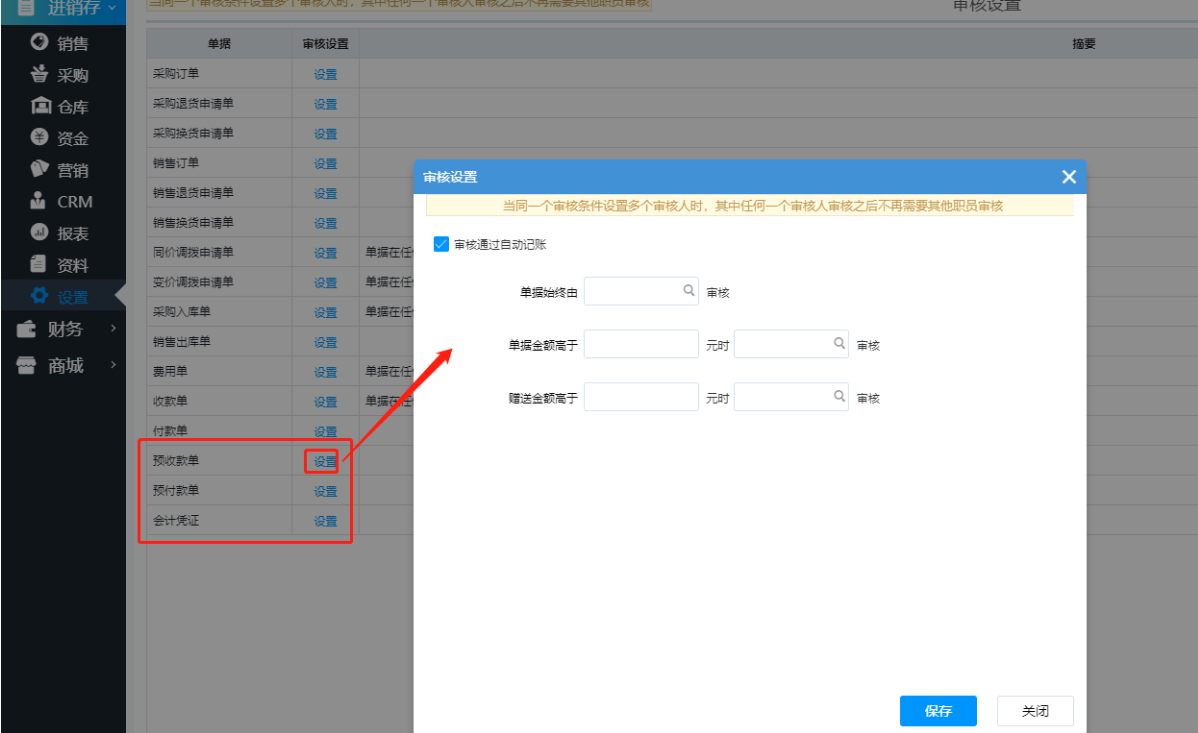The width and height of the screenshot is (1198, 733).
Task: Click the 进销存 menu icon
Action: (x=26, y=8)
